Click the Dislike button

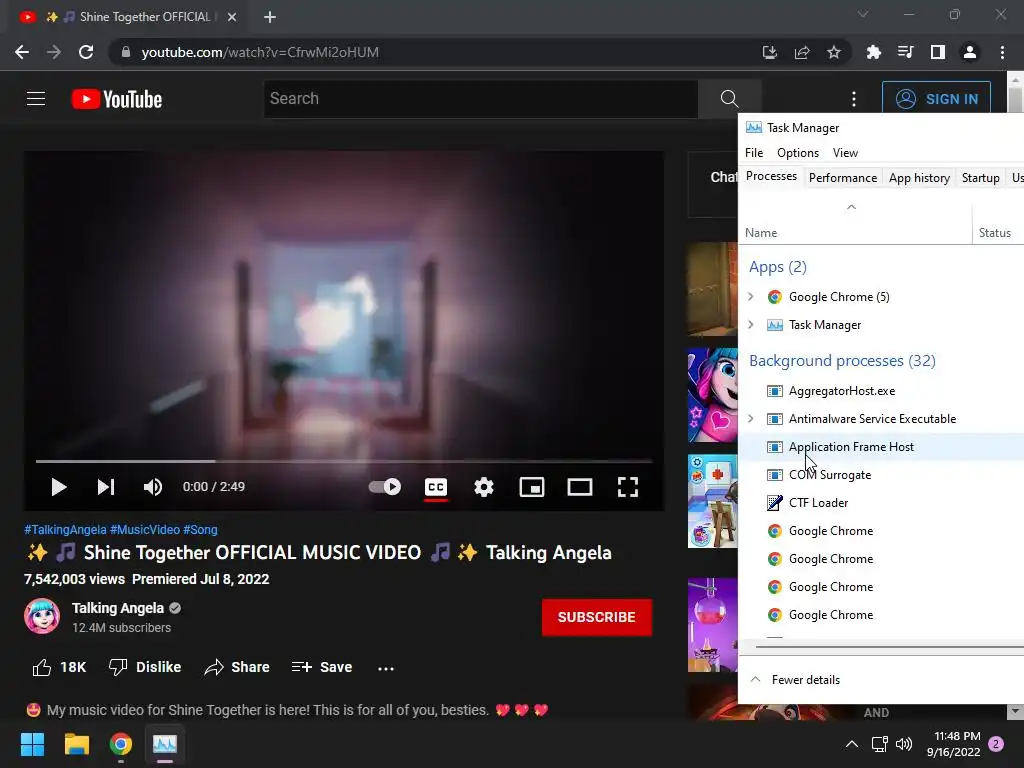tap(145, 667)
